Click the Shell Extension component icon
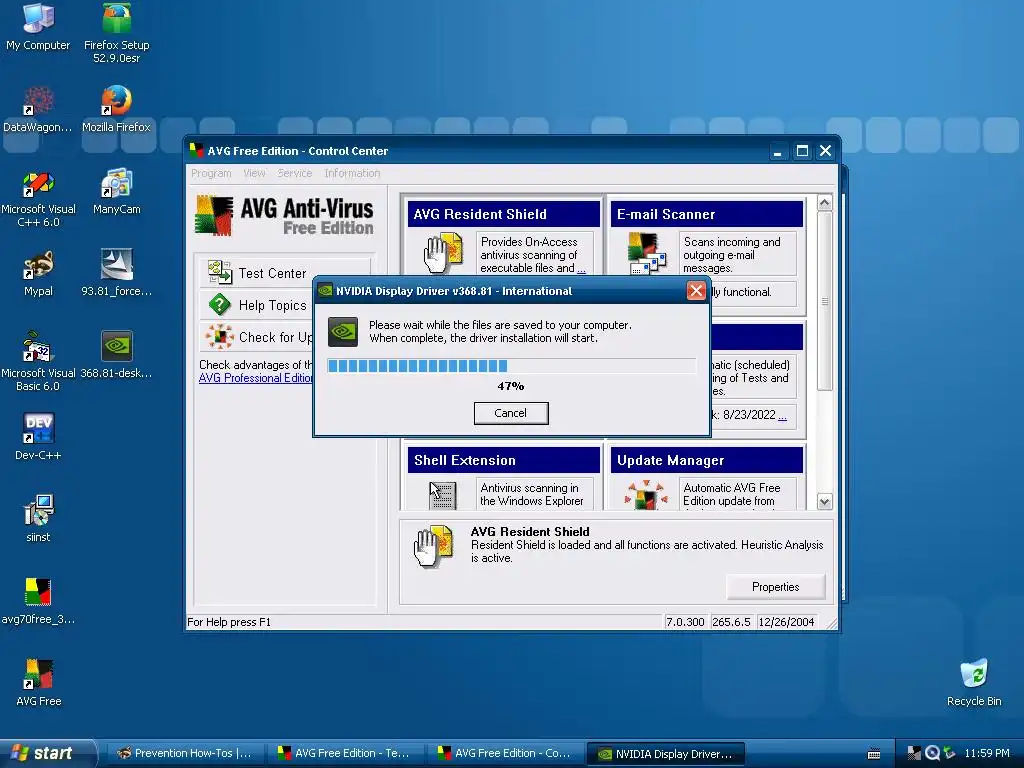Image resolution: width=1024 pixels, height=768 pixels. (x=441, y=495)
